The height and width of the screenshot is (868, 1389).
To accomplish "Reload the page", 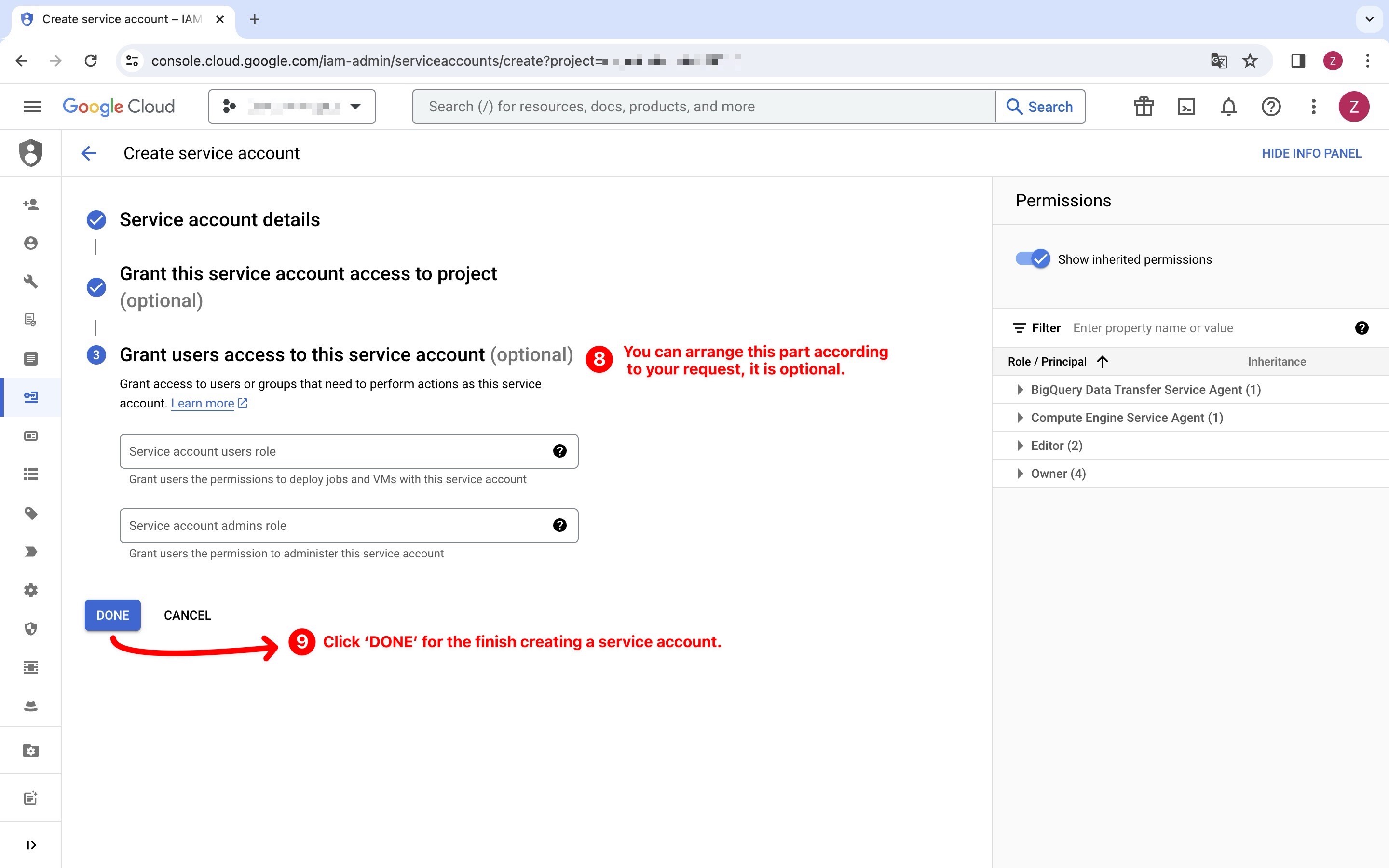I will [91, 61].
